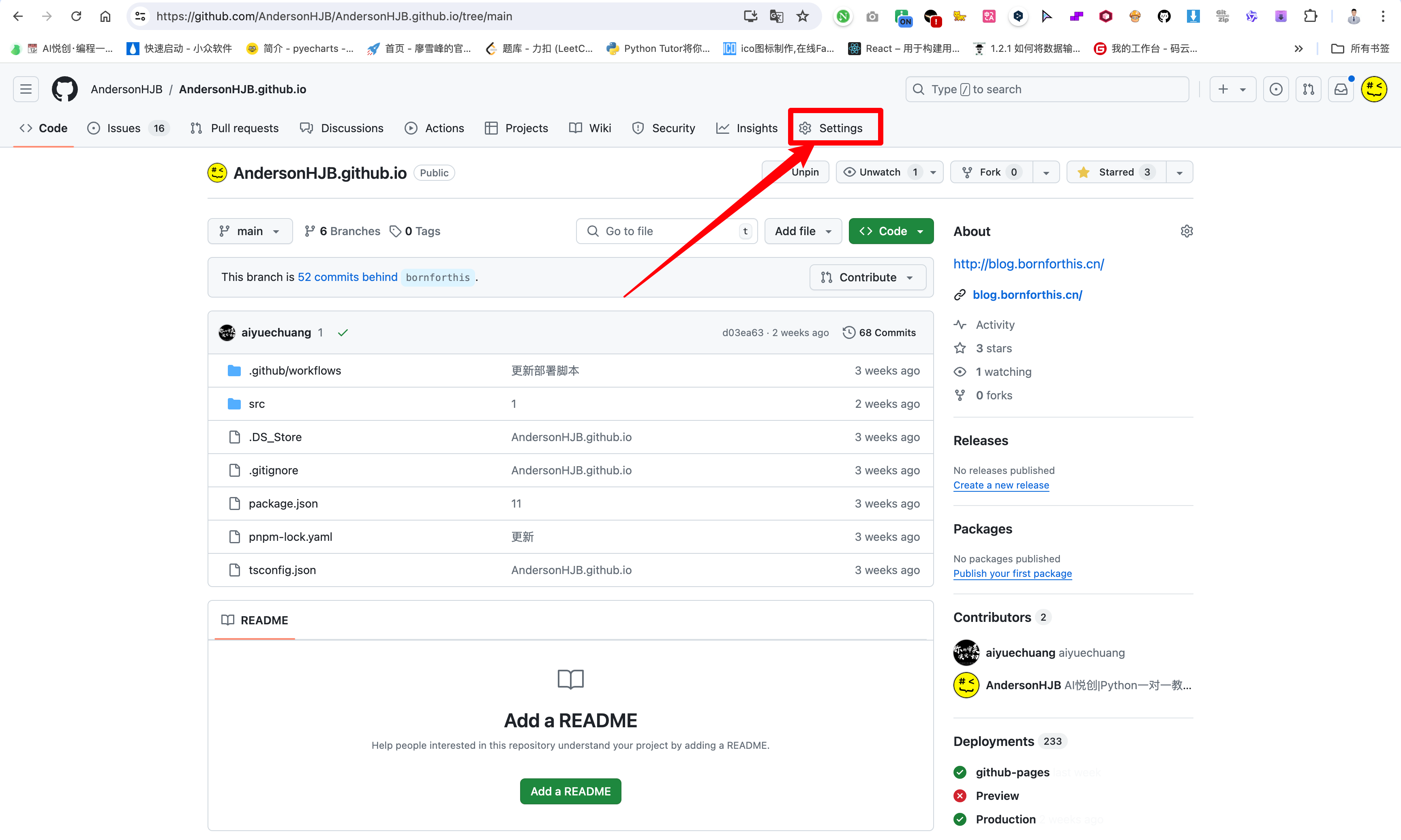The width and height of the screenshot is (1401, 840).
Task: Open the fork options caret beside Fork
Action: pos(1045,172)
